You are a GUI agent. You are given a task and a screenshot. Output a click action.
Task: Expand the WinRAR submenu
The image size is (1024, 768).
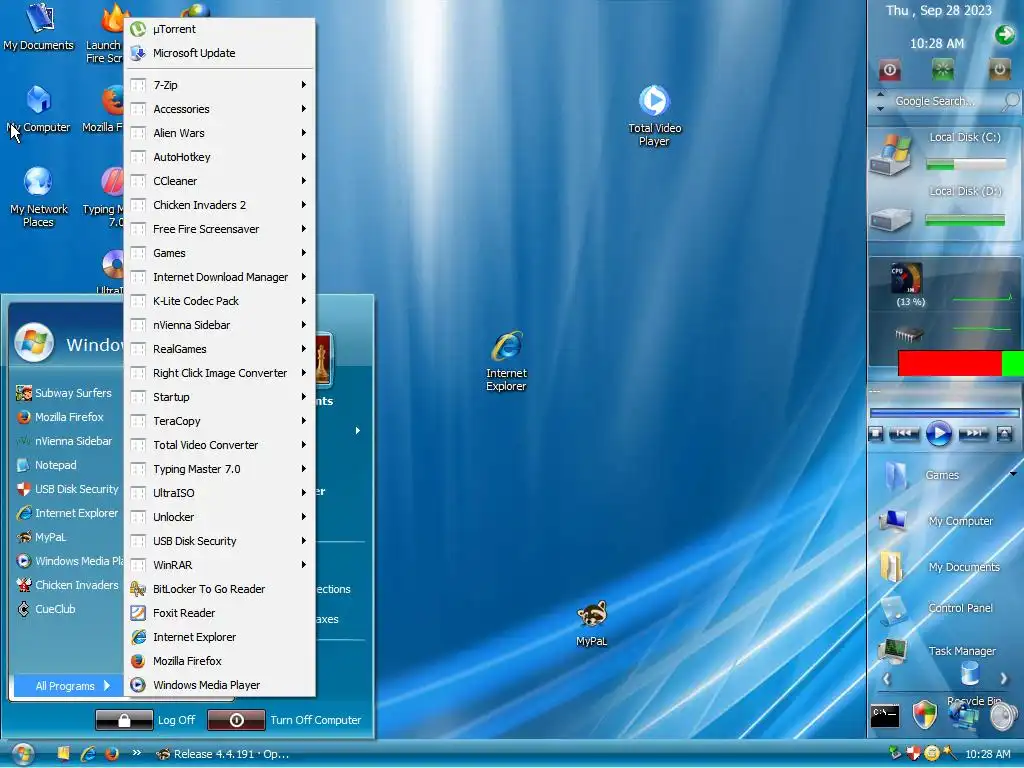click(x=219, y=565)
